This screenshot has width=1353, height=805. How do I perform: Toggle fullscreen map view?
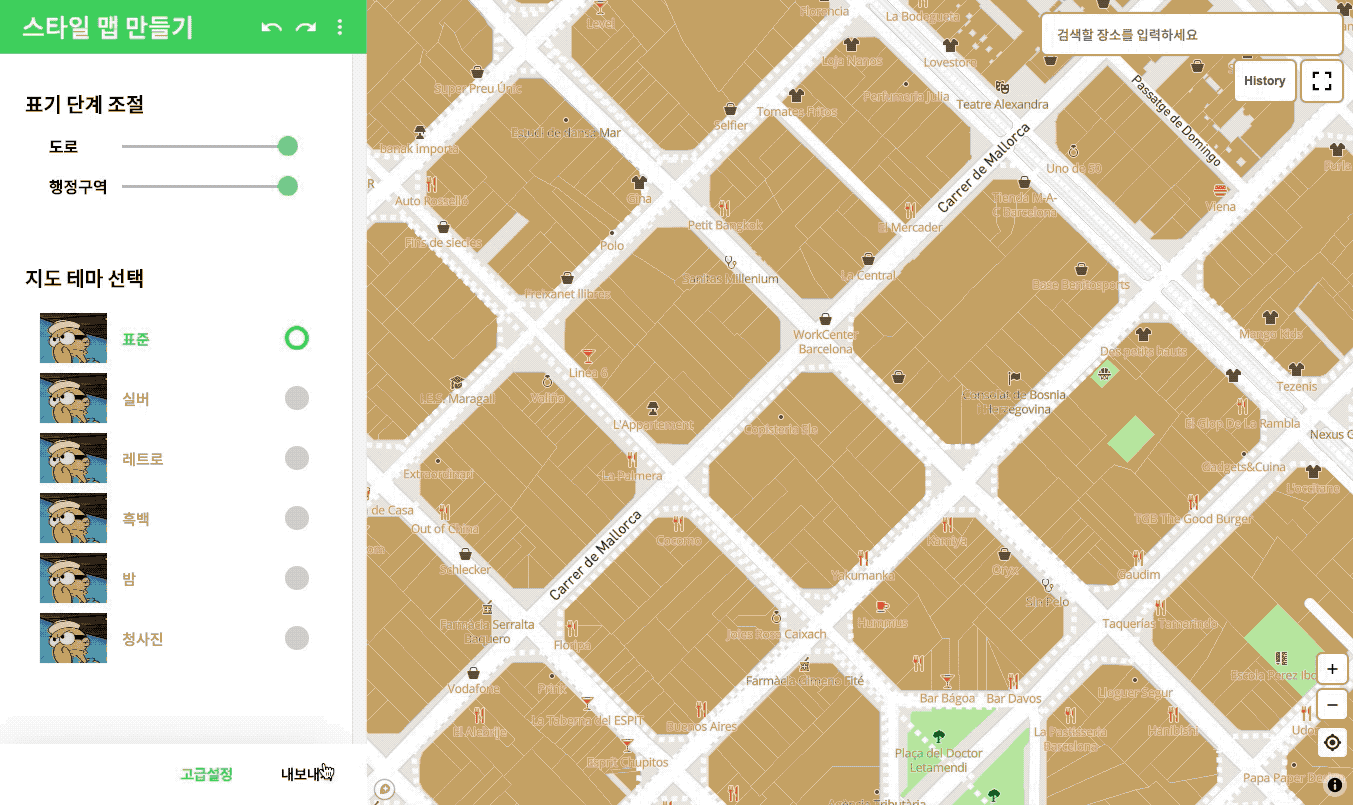pyautogui.click(x=1322, y=81)
